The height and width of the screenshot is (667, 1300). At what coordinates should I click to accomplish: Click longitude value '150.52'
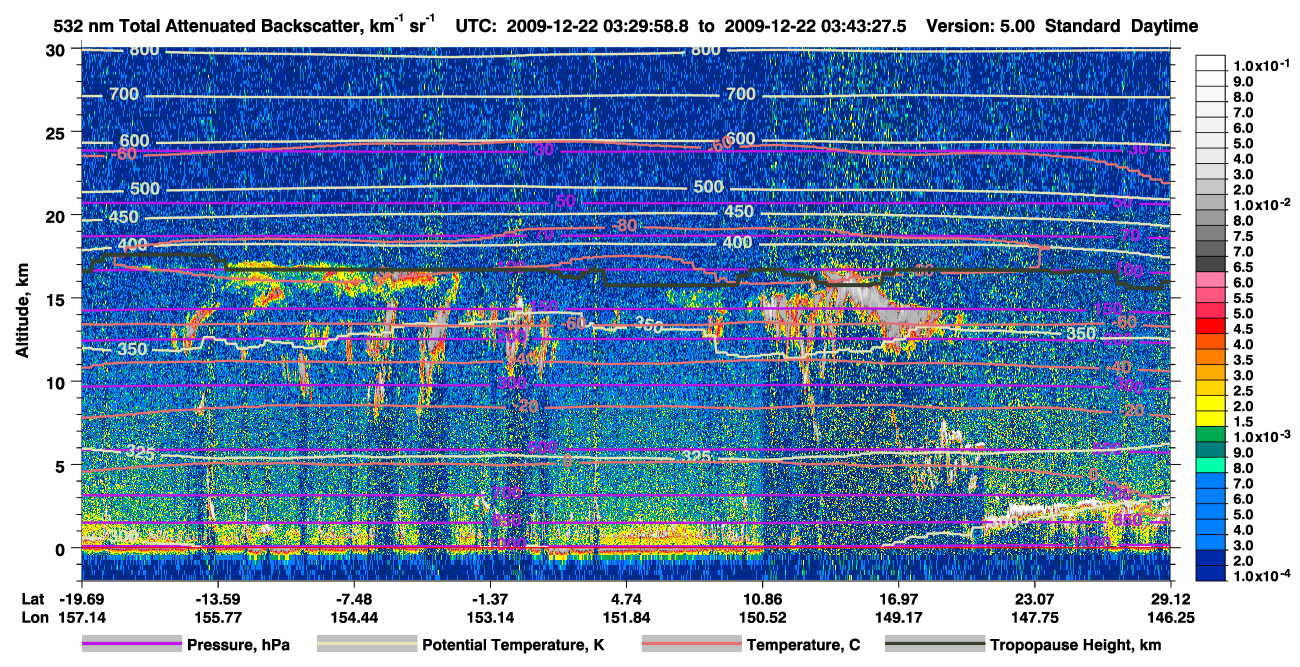[763, 617]
